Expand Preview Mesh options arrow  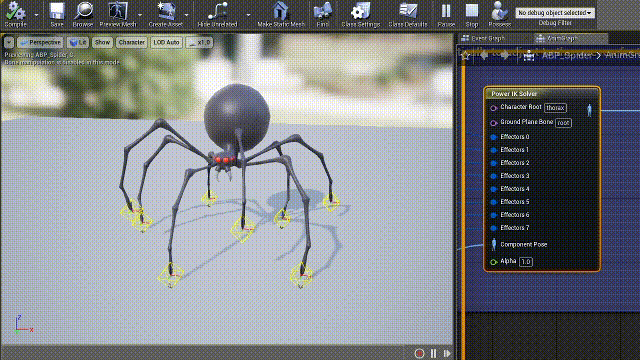(x=140, y=15)
